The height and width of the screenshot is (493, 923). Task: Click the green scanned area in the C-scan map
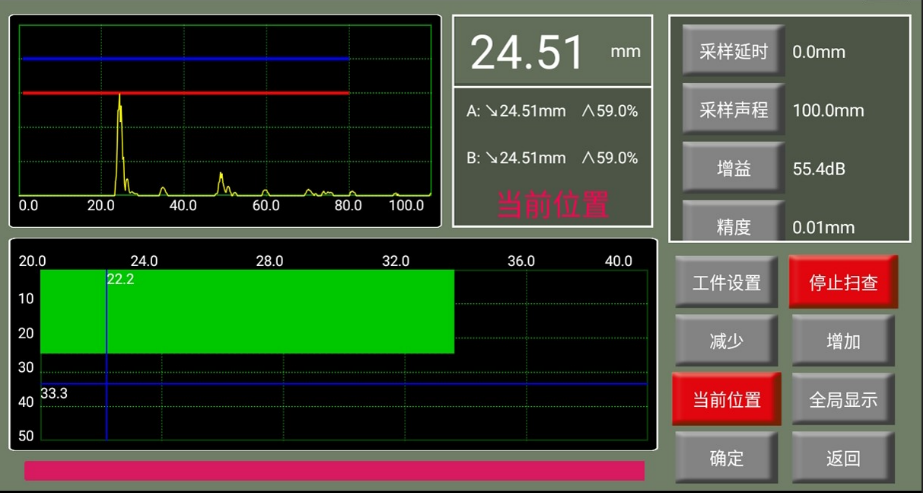pyautogui.click(x=280, y=311)
